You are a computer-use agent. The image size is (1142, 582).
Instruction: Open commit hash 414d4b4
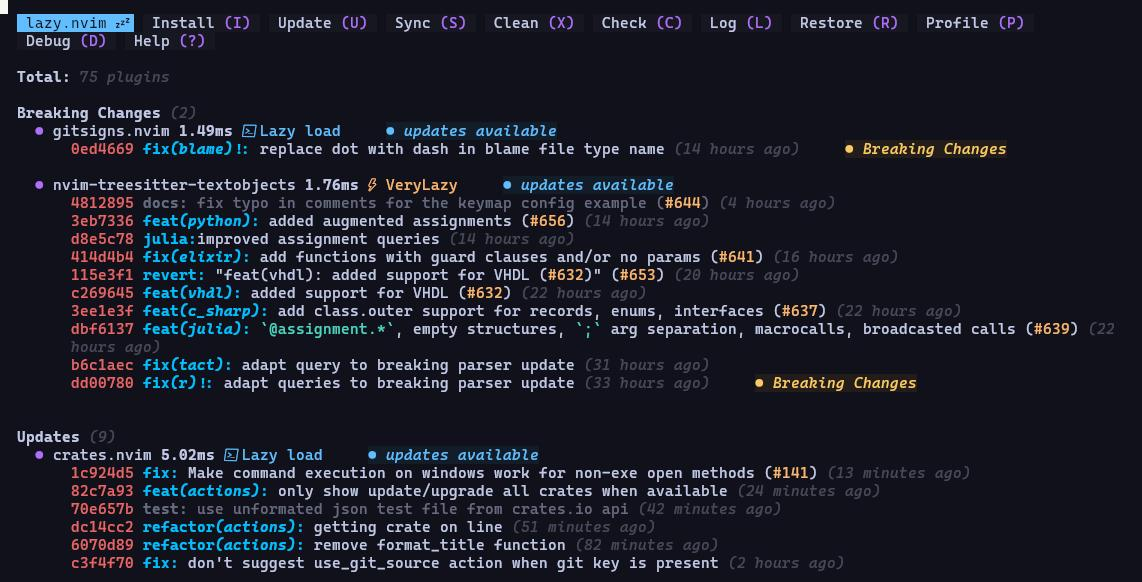(x=102, y=257)
